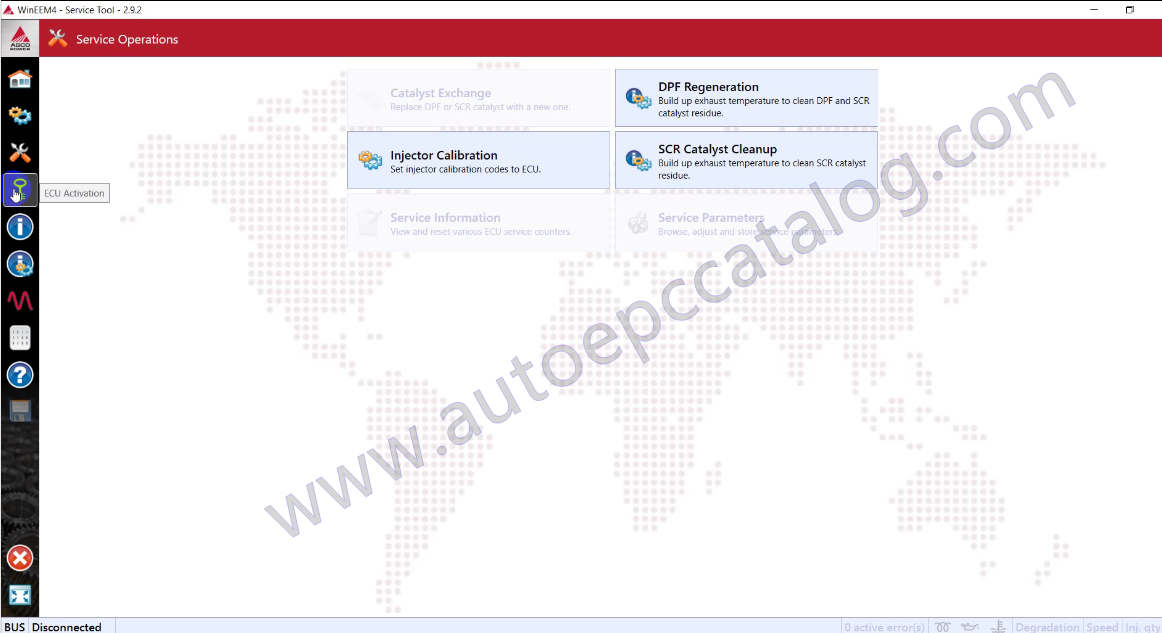Screen dimensions: 1162x633
Task: Click the DPF Regeneration card icon
Action: coord(638,99)
